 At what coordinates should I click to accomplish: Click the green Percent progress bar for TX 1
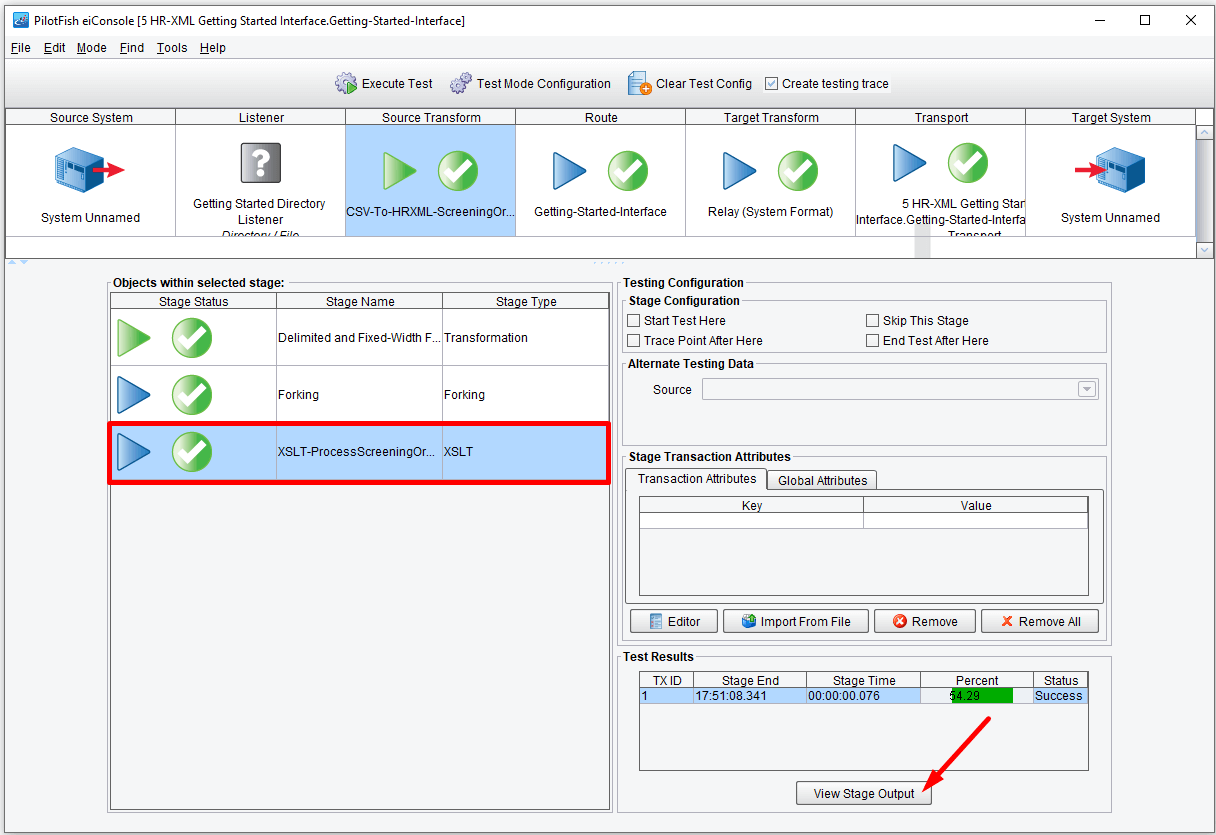pyautogui.click(x=982, y=696)
